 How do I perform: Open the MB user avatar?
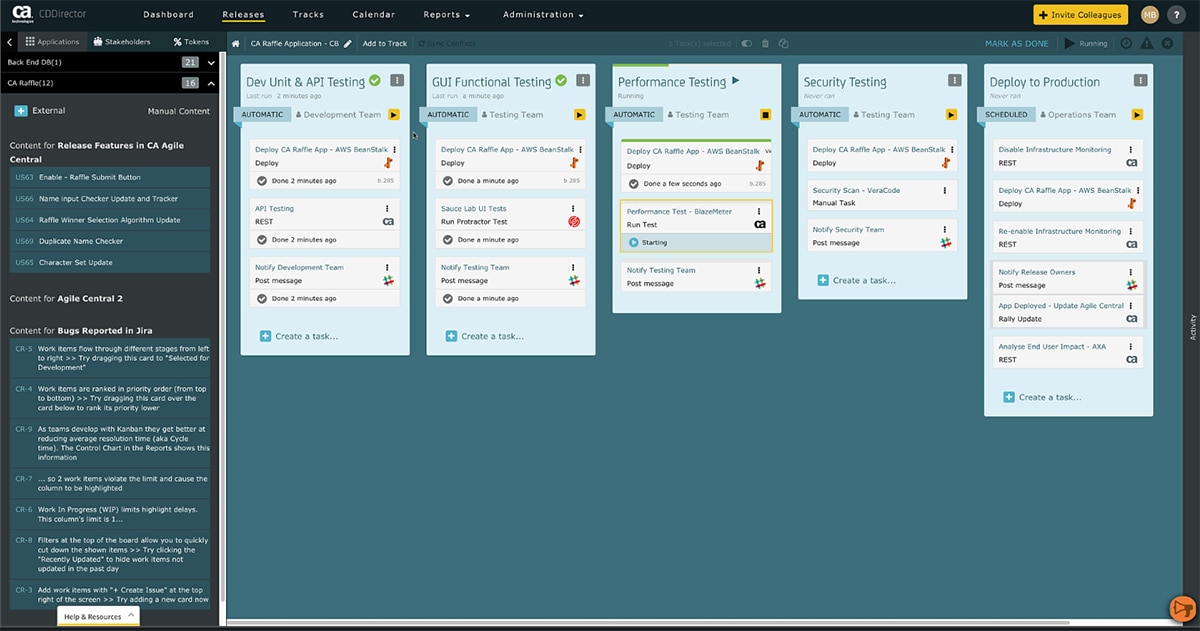tap(1150, 15)
